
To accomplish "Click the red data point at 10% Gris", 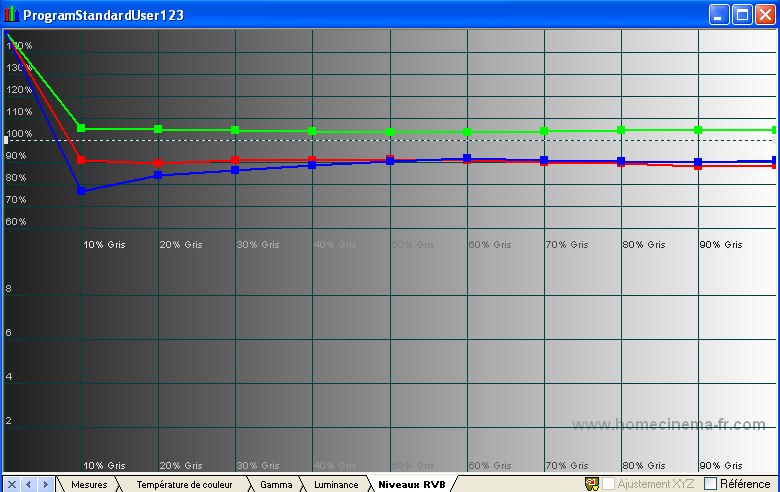I will pos(81,160).
